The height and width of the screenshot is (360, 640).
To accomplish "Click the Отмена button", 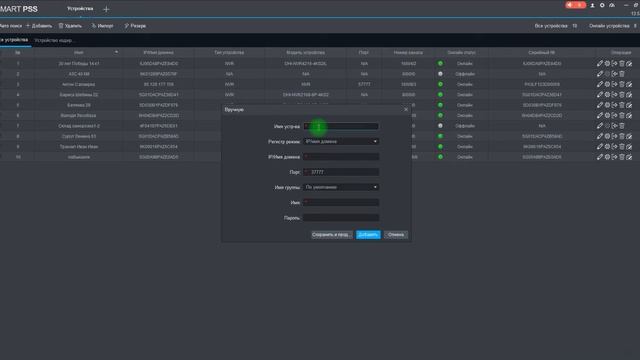I will [x=396, y=235].
